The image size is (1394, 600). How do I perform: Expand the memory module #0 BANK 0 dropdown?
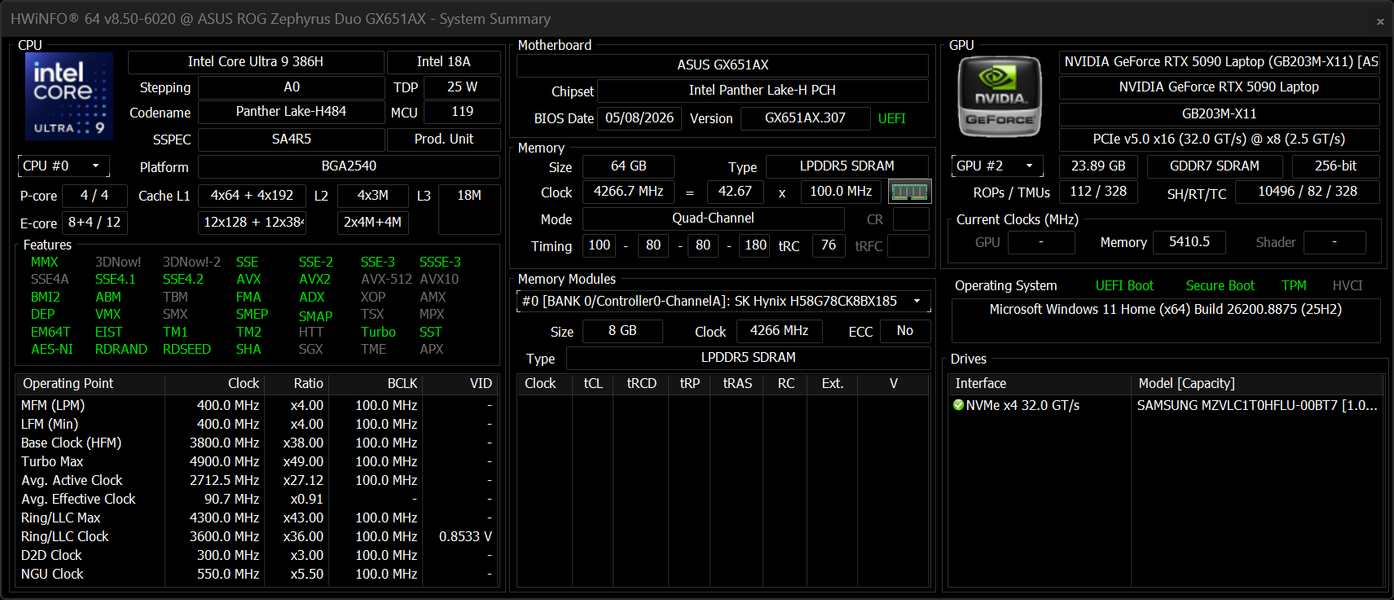(x=724, y=300)
